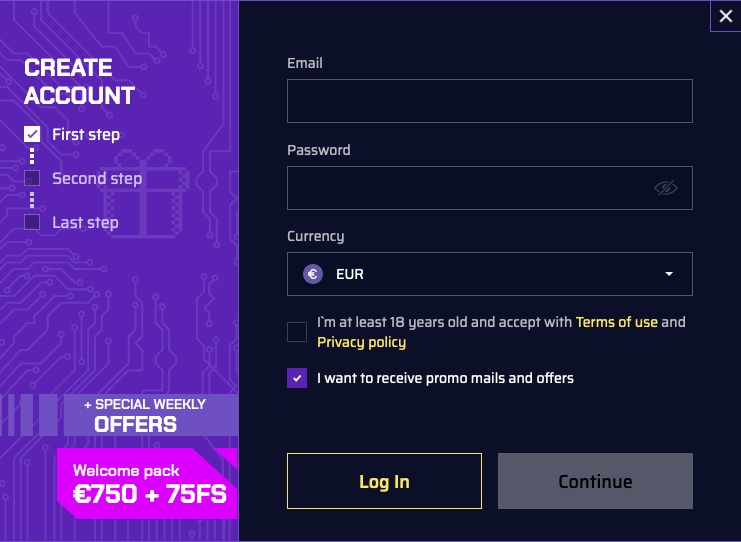Click inside the Email field
The height and width of the screenshot is (542, 741).
pos(489,101)
